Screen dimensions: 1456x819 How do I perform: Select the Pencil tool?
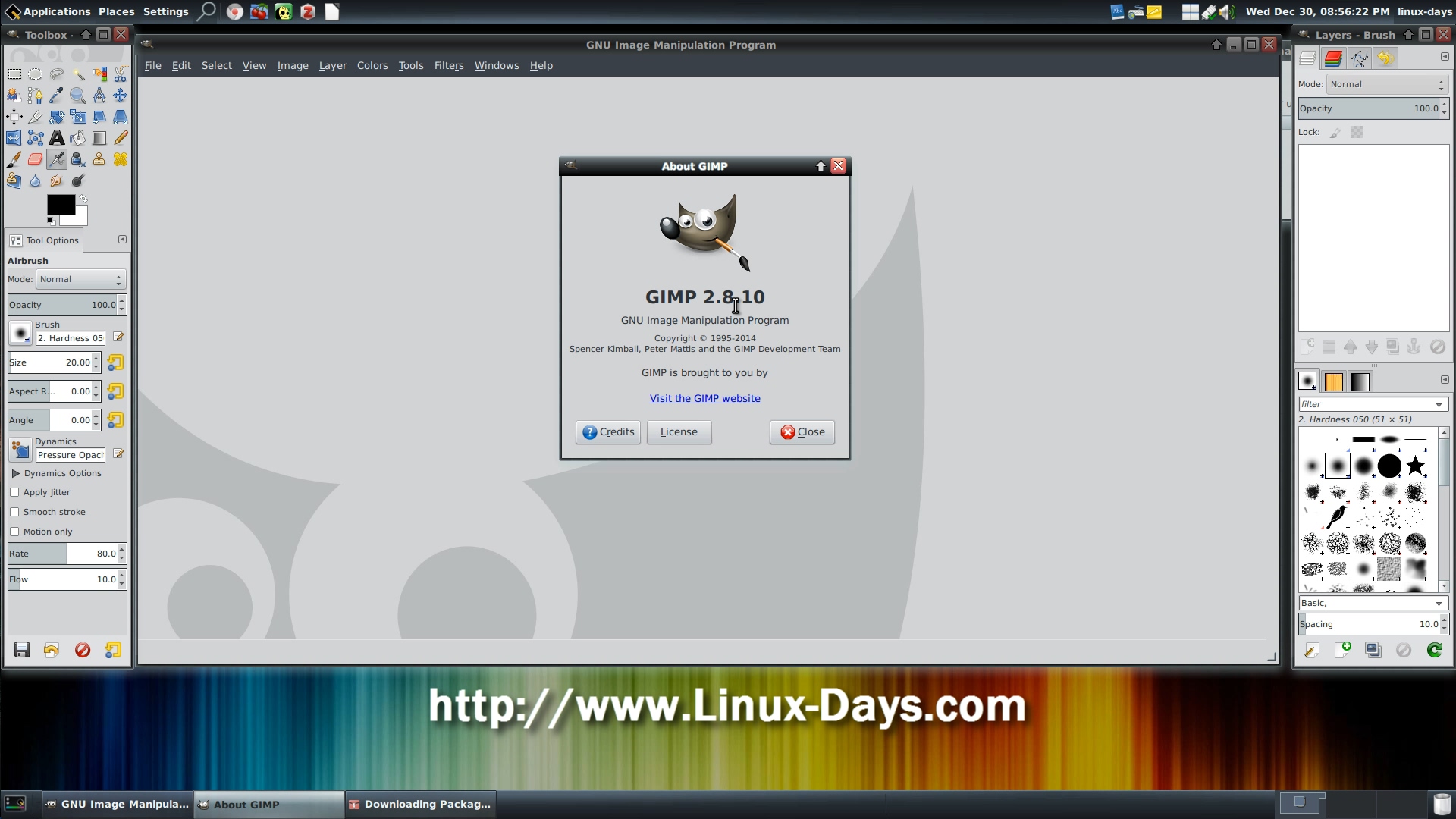[x=121, y=138]
